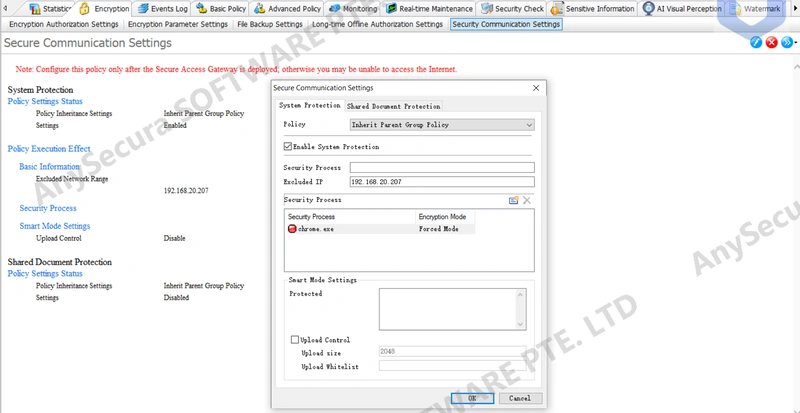Open the Smart Mode Settings link
Viewport: 800px width, 413px height.
click(55, 226)
